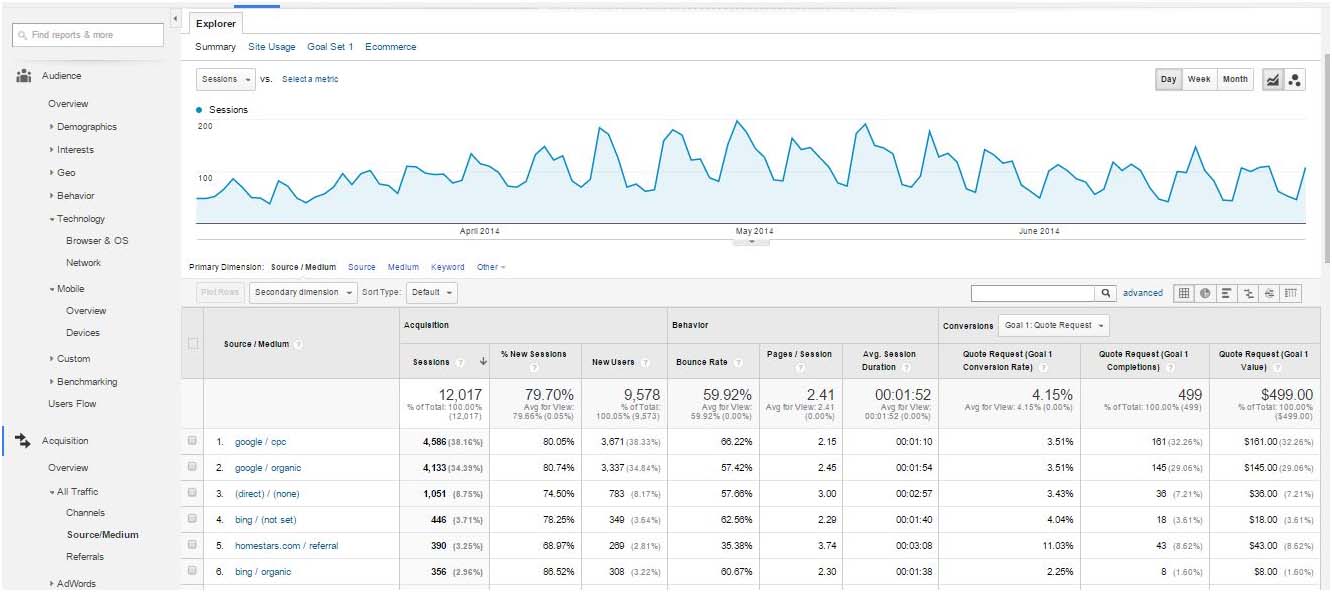Select the pivot table view icon
The width and height of the screenshot is (1332, 592).
(1291, 293)
